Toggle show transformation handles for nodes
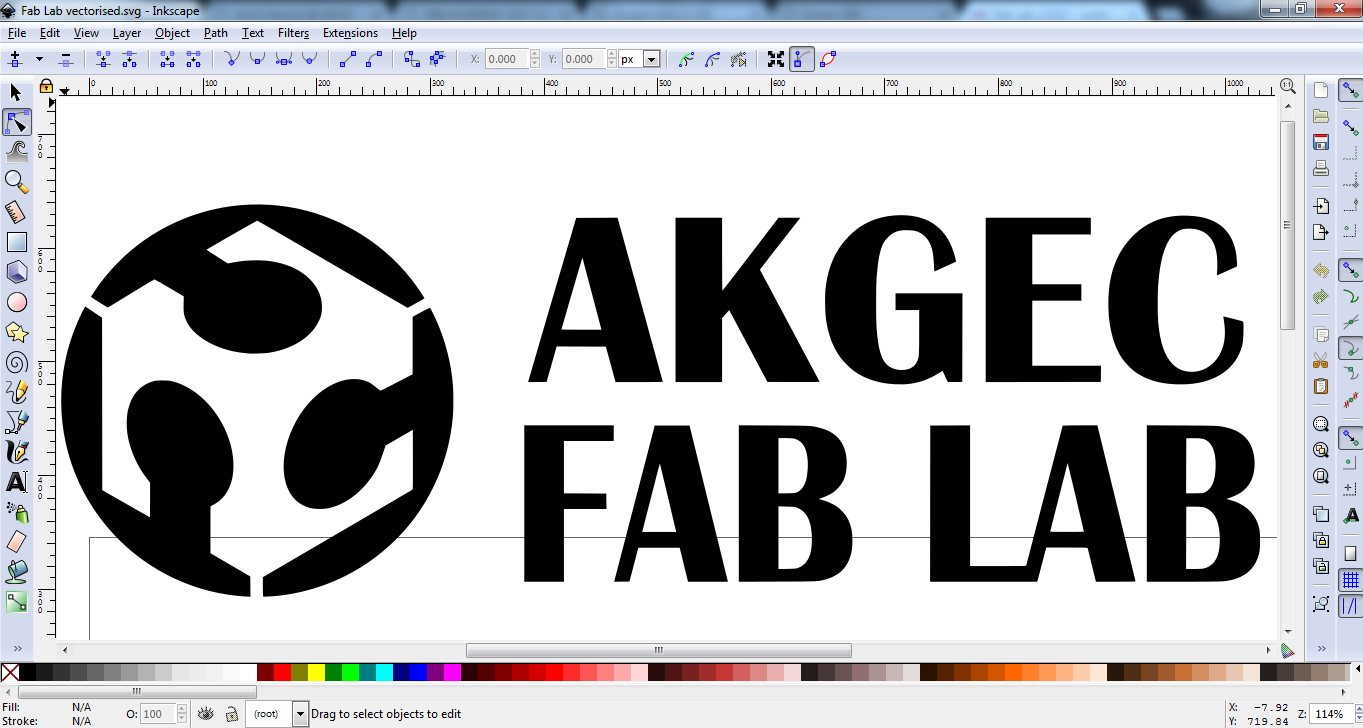The height and width of the screenshot is (728, 1363). click(776, 59)
